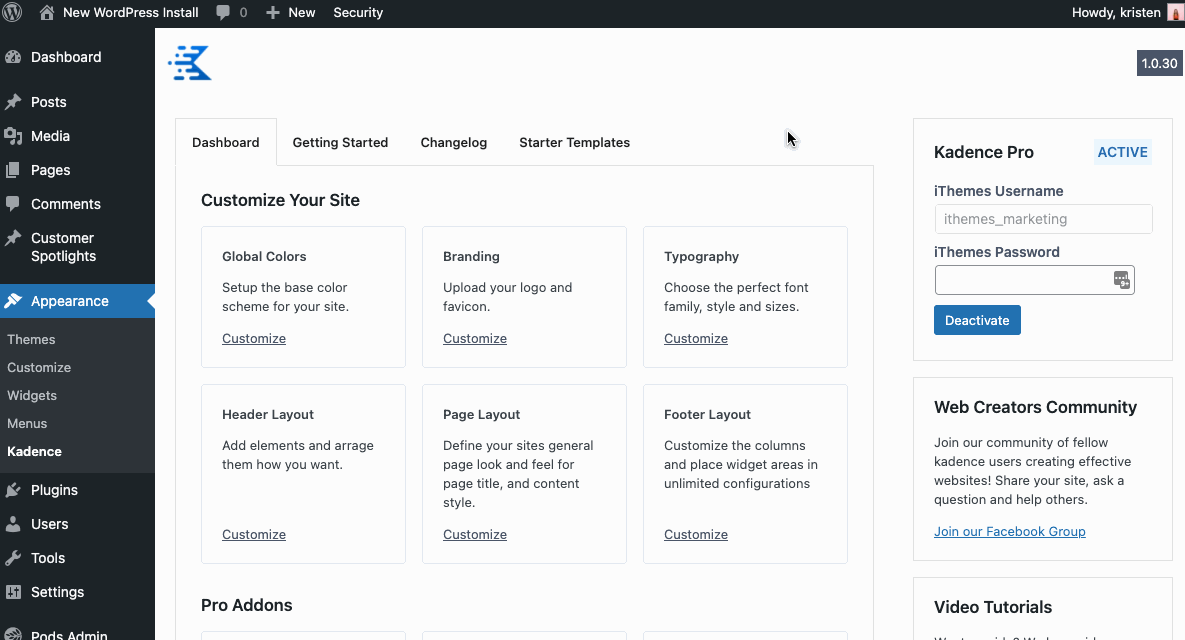Open Posts in the sidebar

click(48, 102)
